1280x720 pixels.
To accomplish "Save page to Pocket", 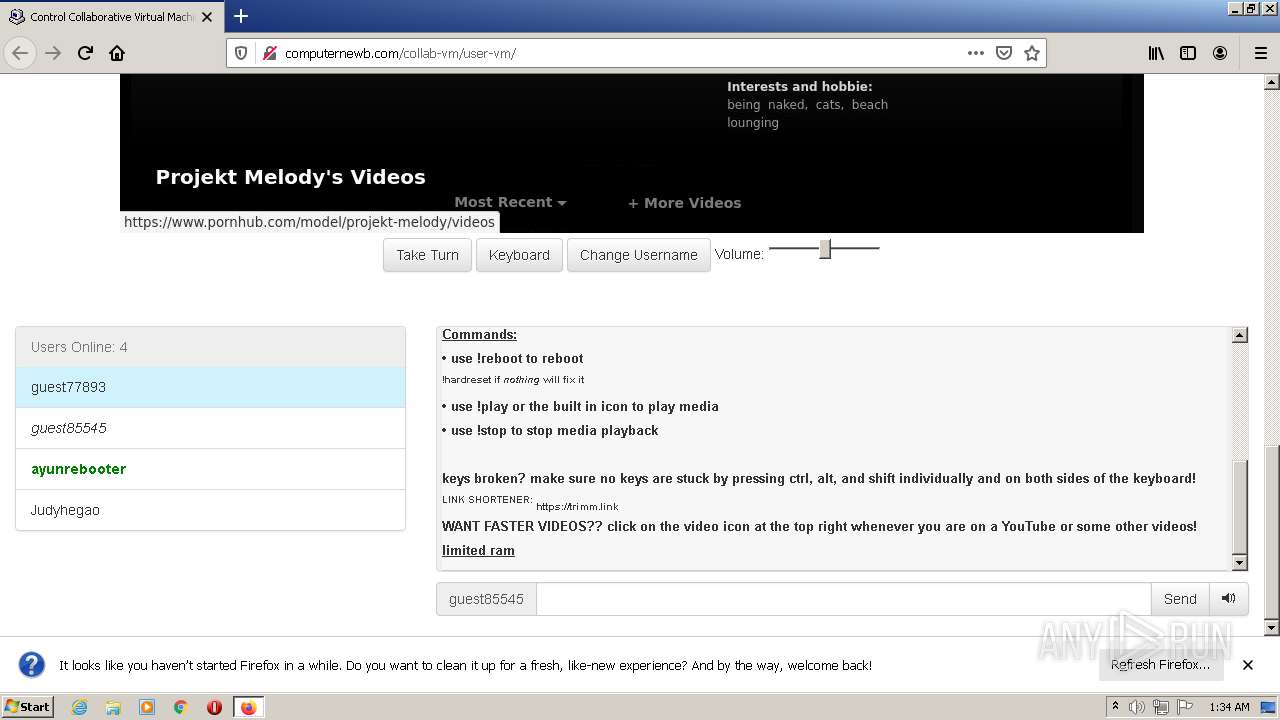I will pos(1004,53).
